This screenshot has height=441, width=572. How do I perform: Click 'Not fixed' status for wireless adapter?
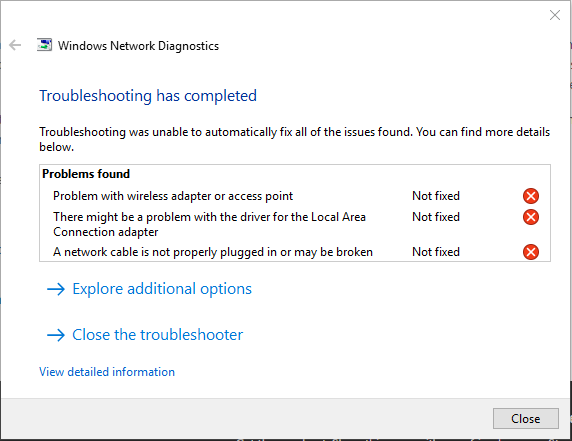tap(436, 196)
